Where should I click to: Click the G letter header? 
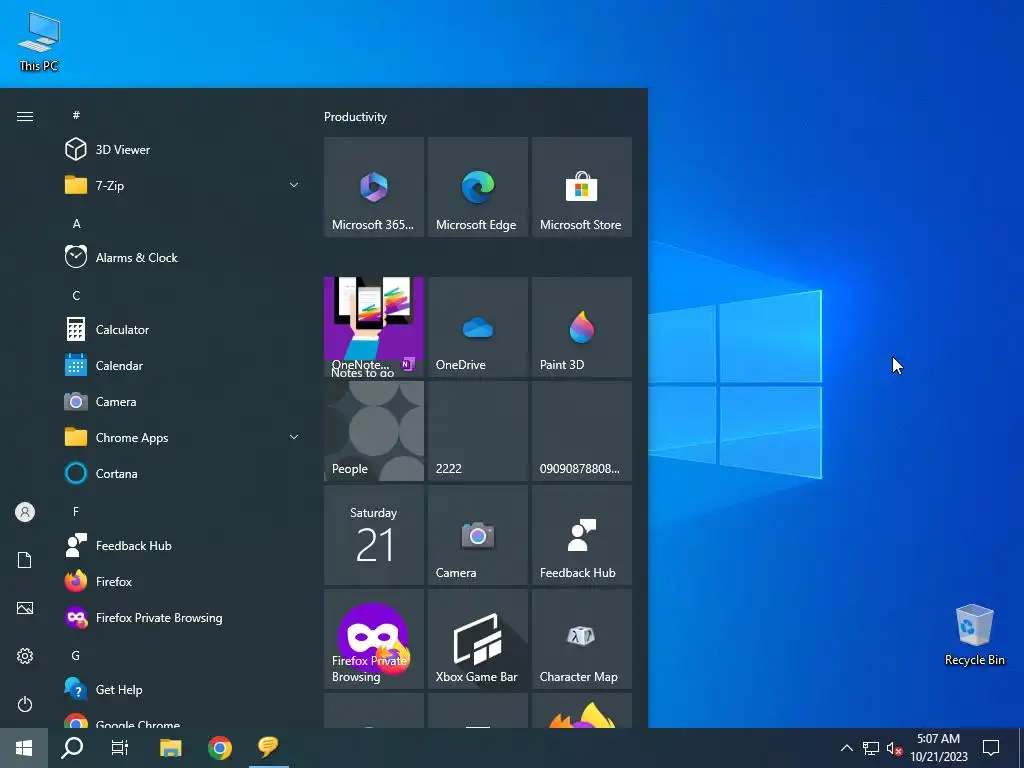pos(76,656)
